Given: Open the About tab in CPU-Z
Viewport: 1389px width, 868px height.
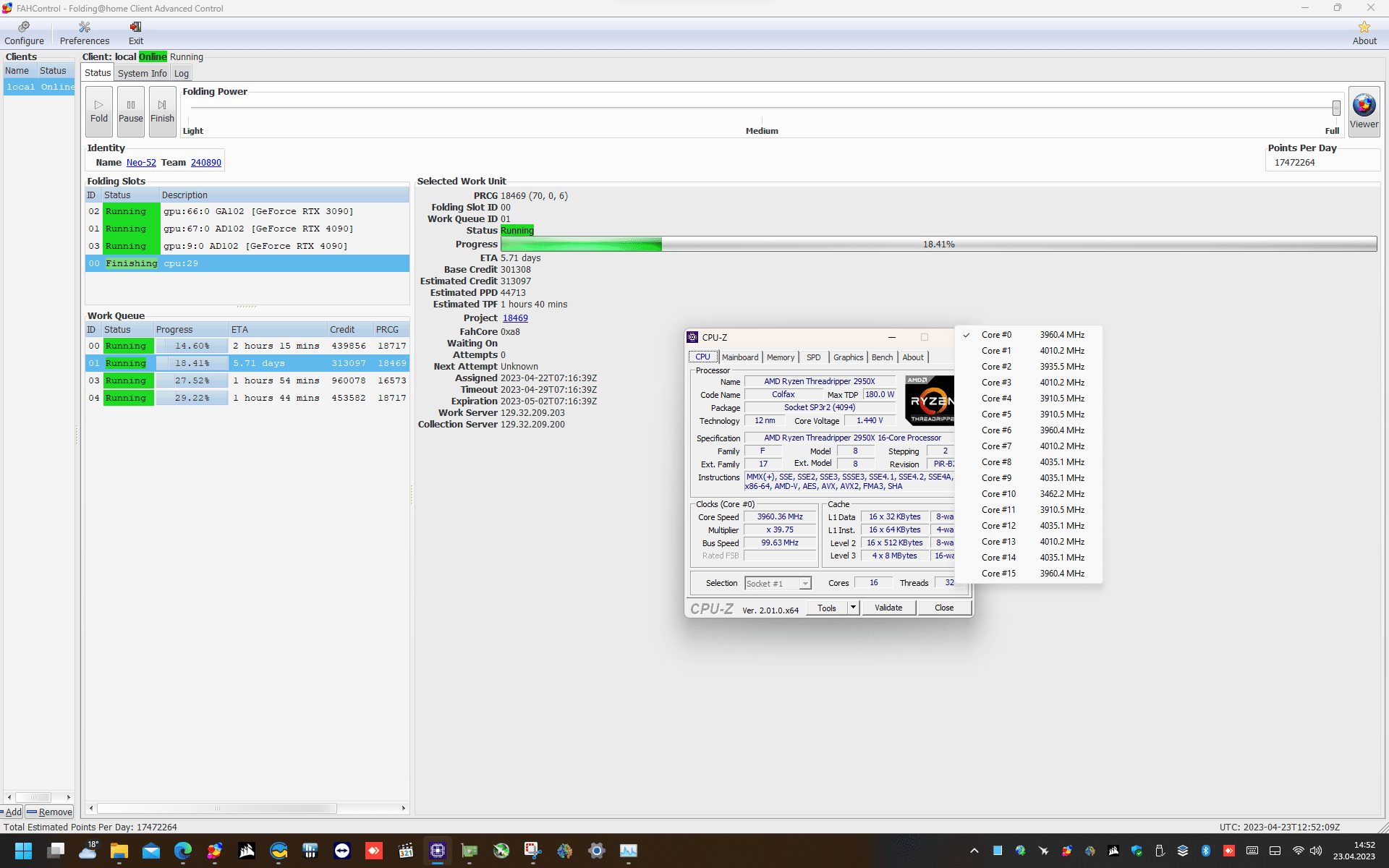Looking at the screenshot, I should tap(913, 357).
